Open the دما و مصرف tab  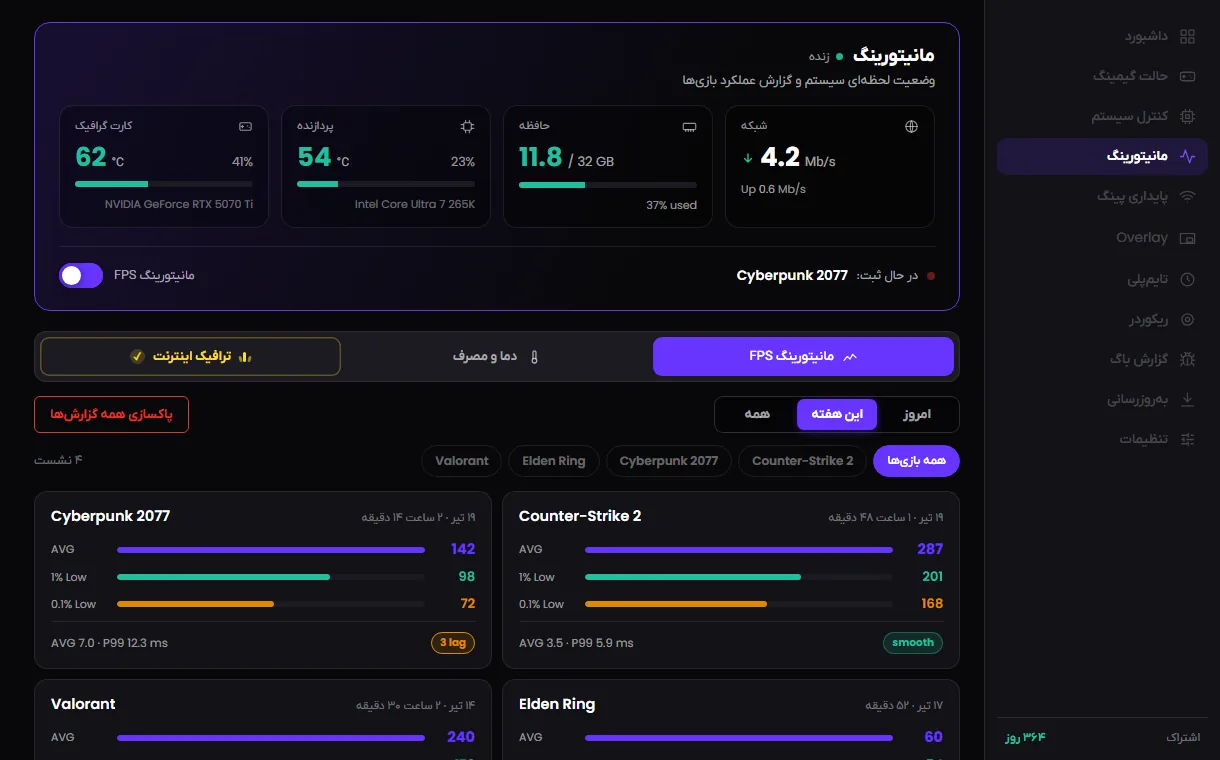pyautogui.click(x=497, y=356)
